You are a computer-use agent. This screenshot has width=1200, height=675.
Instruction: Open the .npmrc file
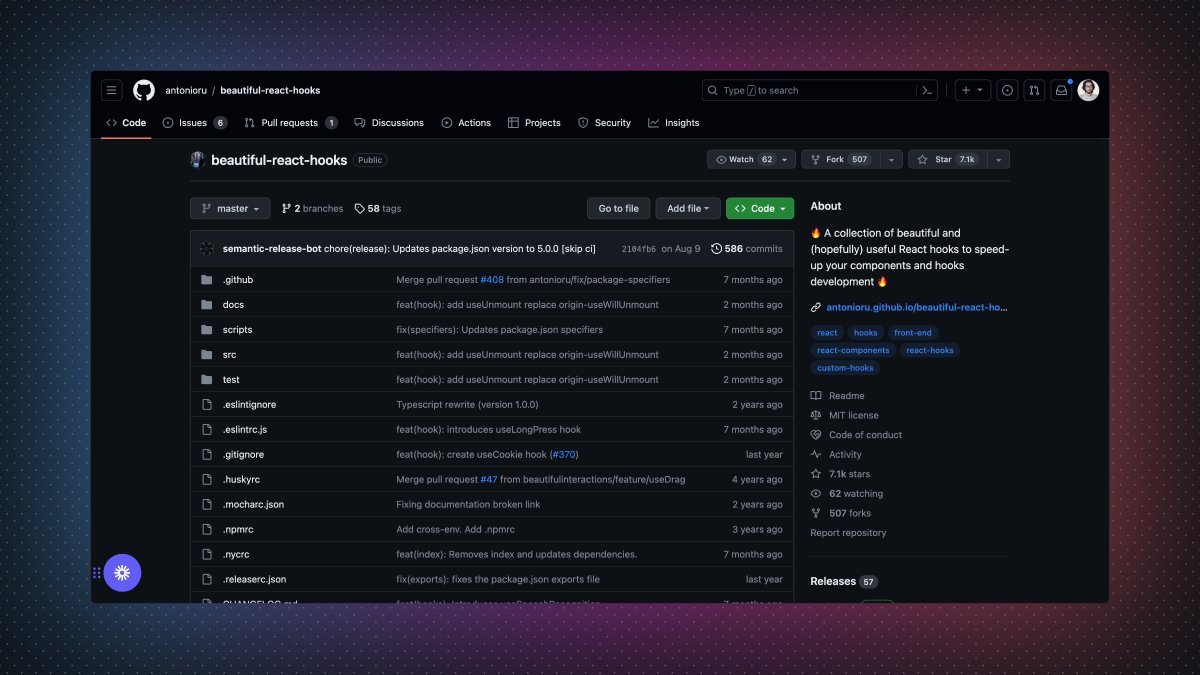[237, 529]
